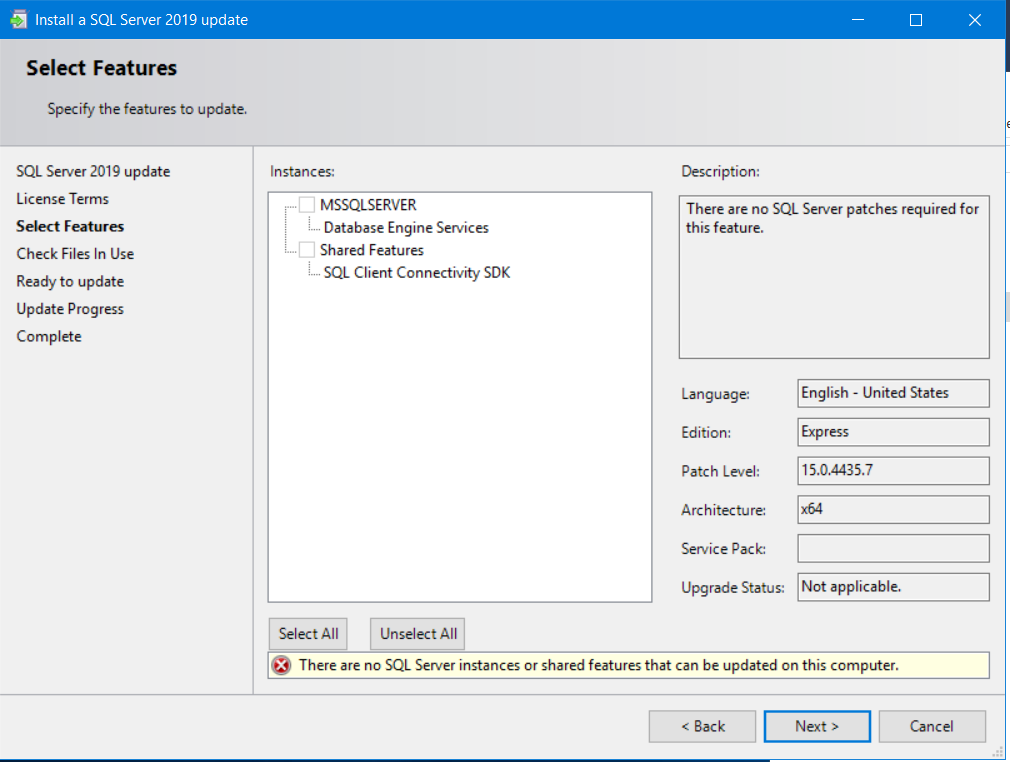
Task: Open the Complete step in sidebar
Action: [x=49, y=336]
